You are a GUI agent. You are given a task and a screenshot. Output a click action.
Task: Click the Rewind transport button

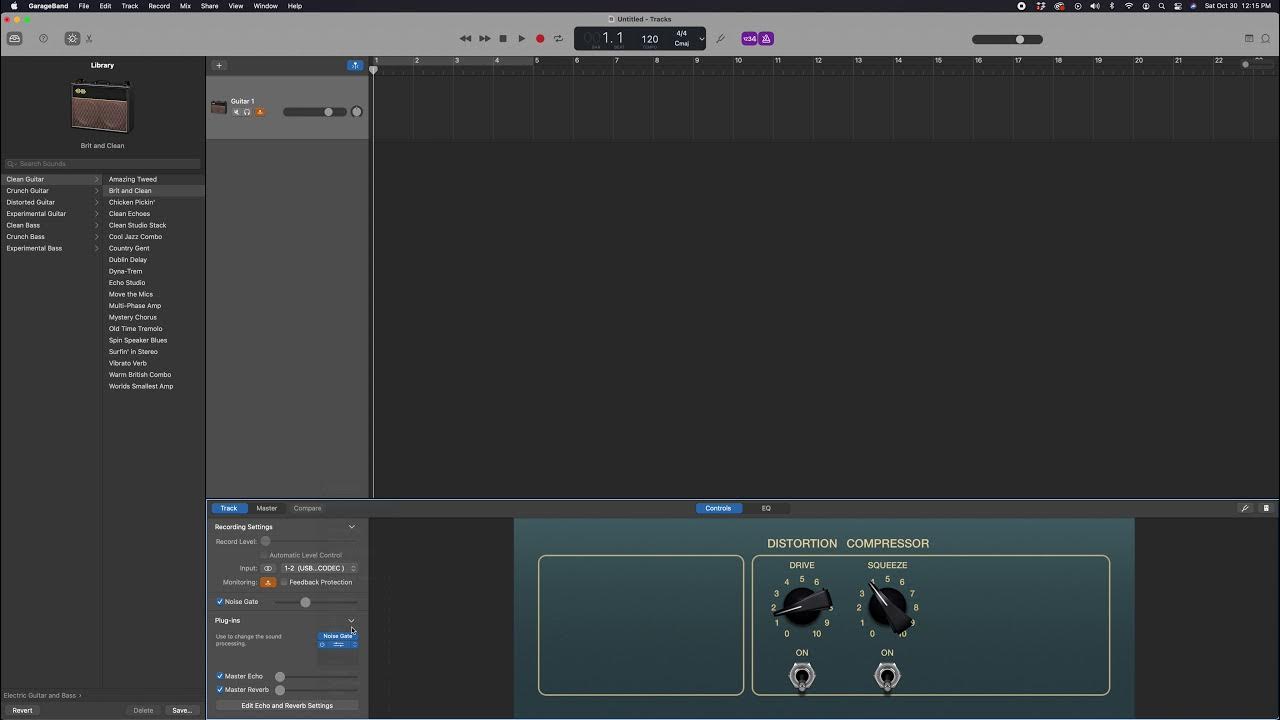pyautogui.click(x=465, y=39)
